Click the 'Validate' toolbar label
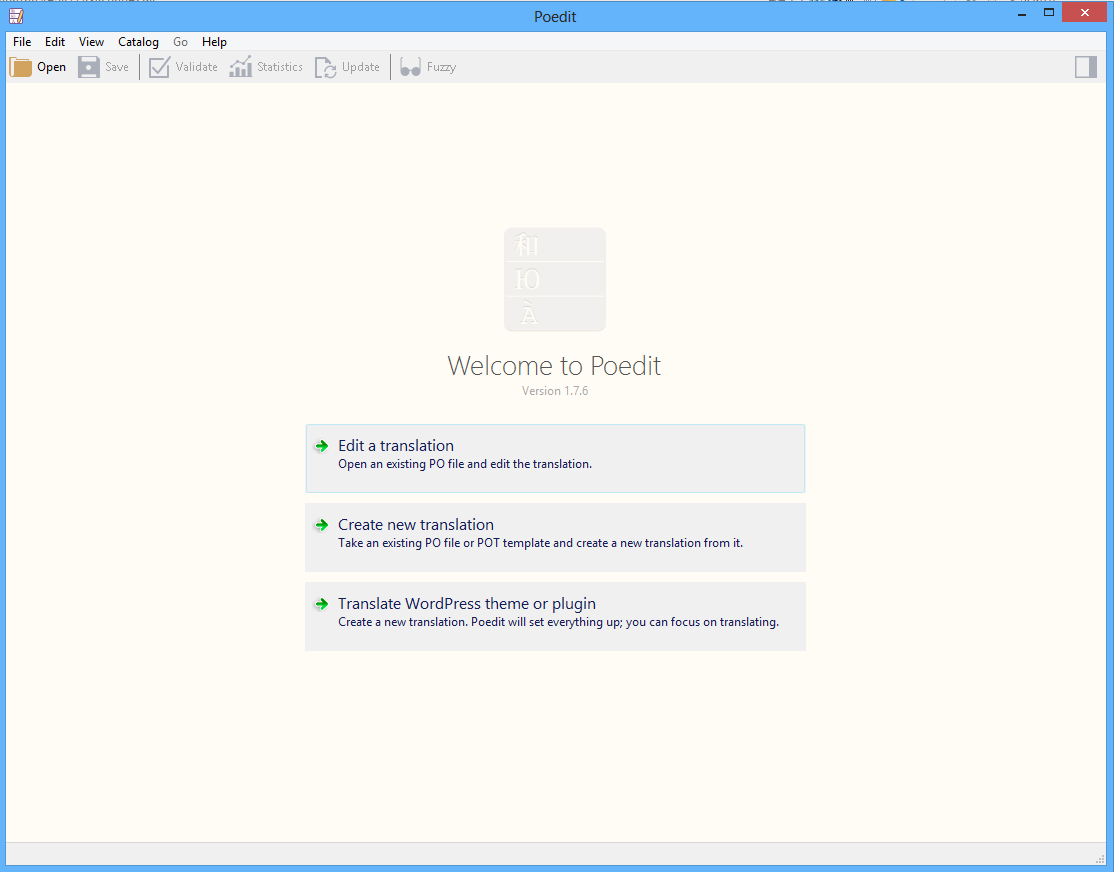The height and width of the screenshot is (872, 1114). coord(197,67)
